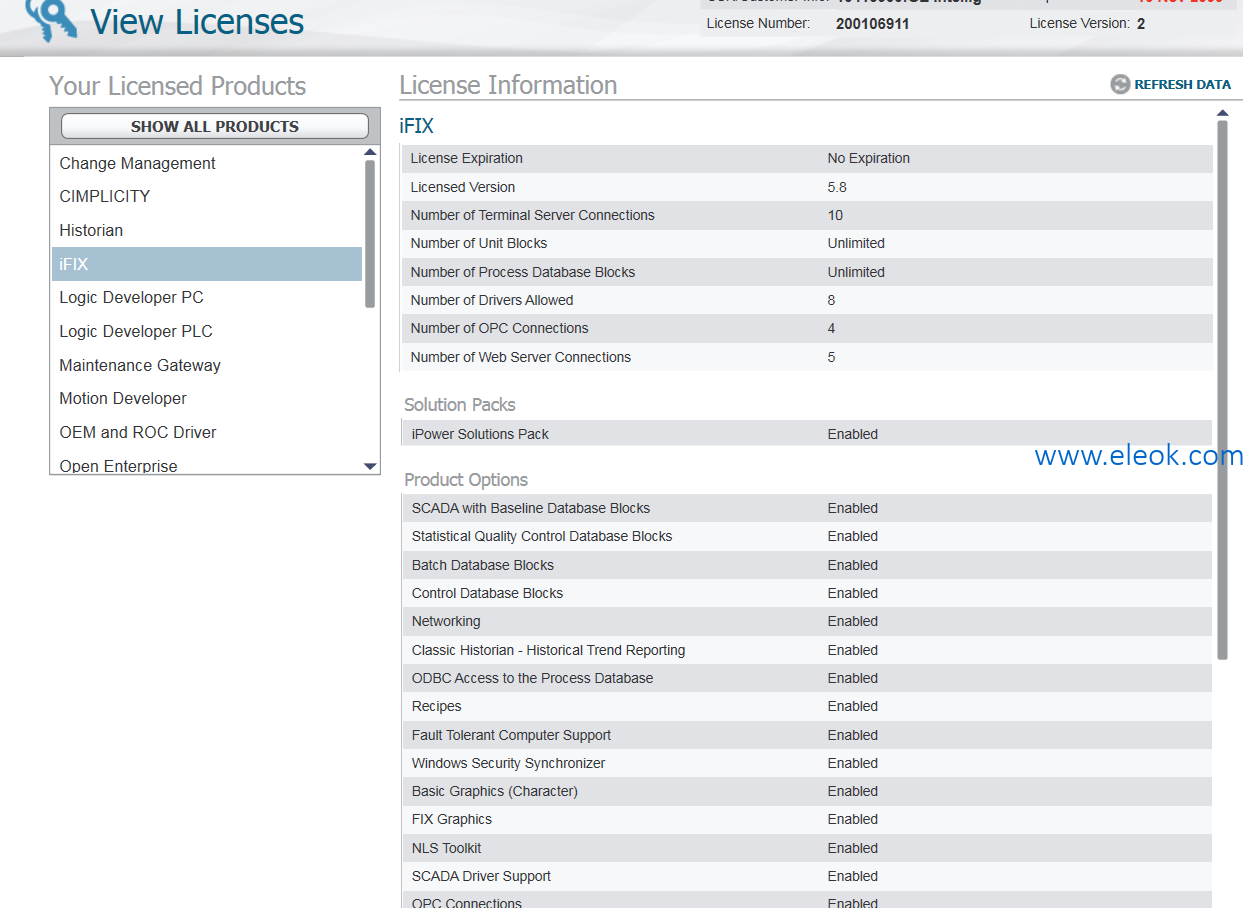Click Windows Security Synchronizer row
The width and height of the screenshot is (1243, 908).
tap(806, 763)
